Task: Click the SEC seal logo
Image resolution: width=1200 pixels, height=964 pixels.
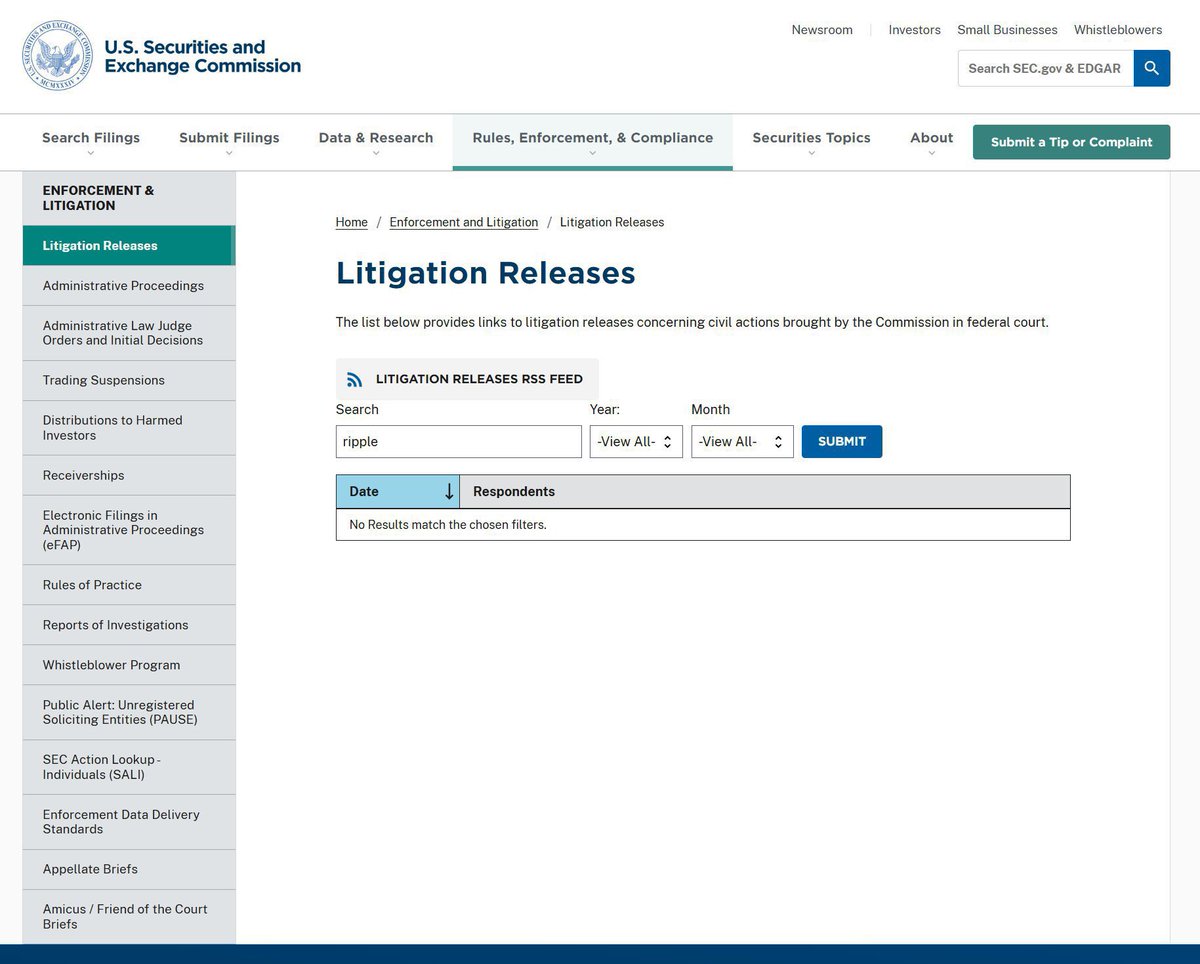Action: tap(57, 55)
